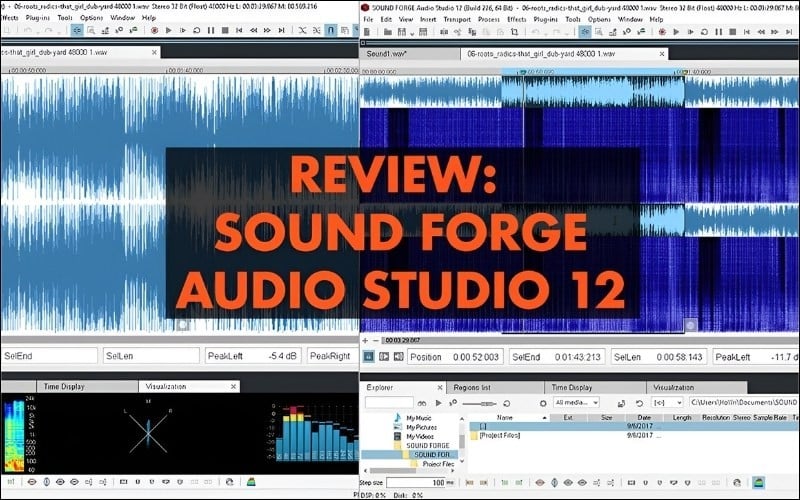Open the Process menu
The height and width of the screenshot is (500, 800).
[x=489, y=19]
